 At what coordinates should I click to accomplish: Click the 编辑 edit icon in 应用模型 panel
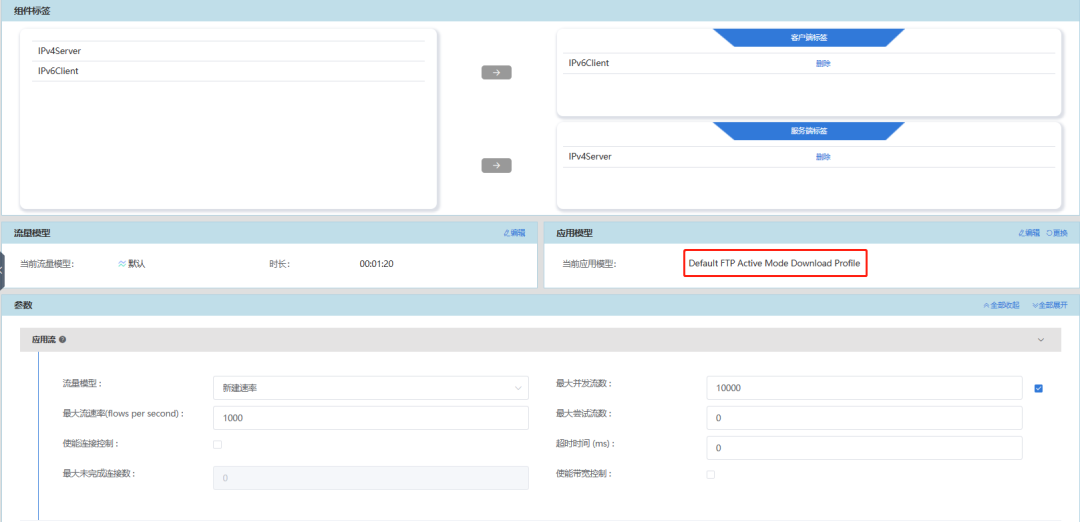click(1025, 233)
